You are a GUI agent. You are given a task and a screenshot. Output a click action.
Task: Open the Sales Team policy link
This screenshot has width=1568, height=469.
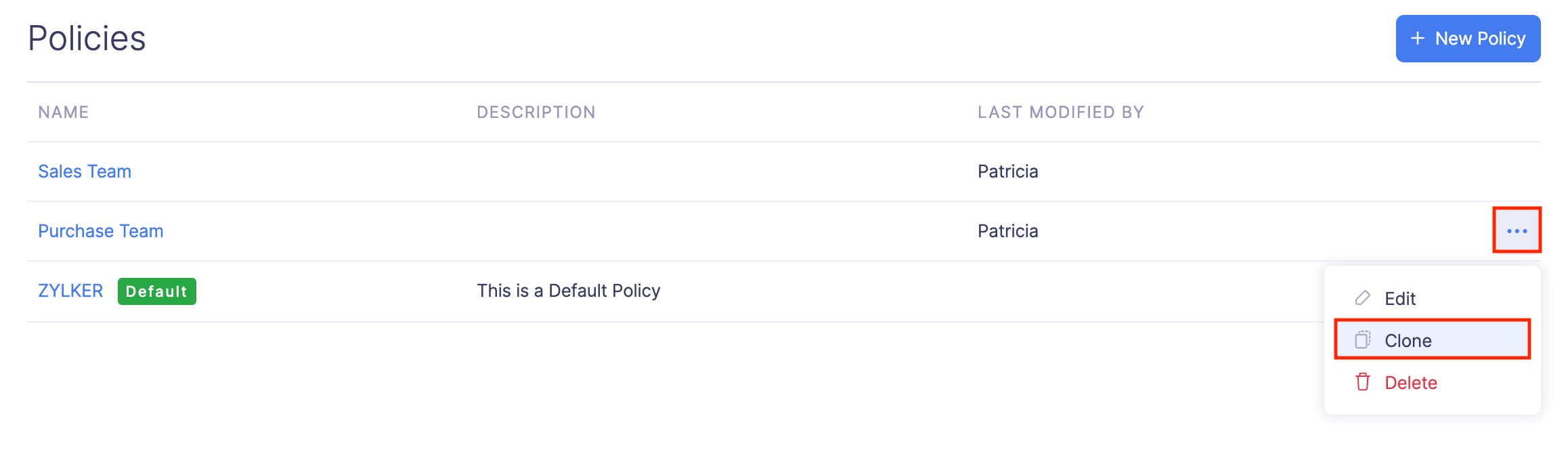[x=85, y=171]
